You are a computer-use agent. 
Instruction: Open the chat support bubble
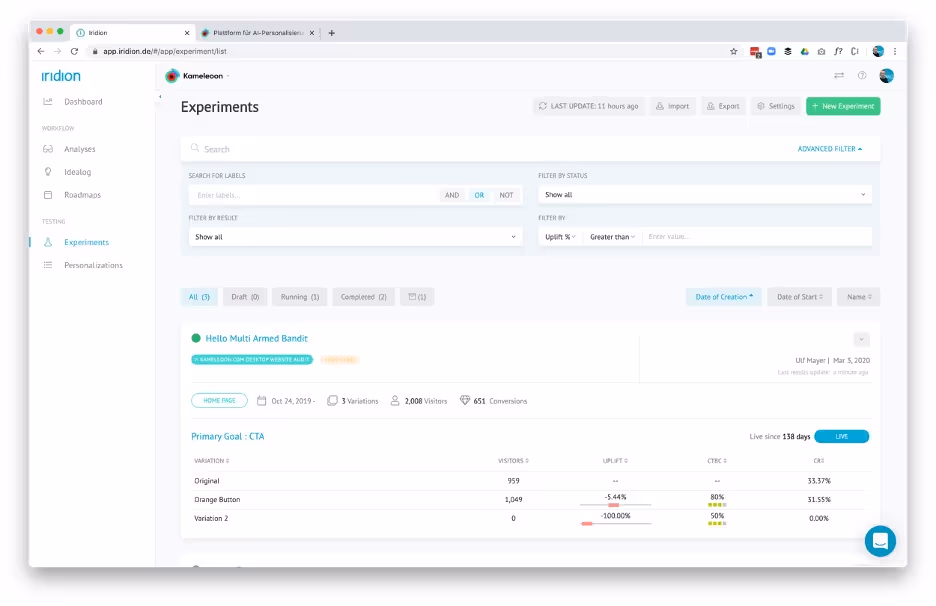[880, 541]
